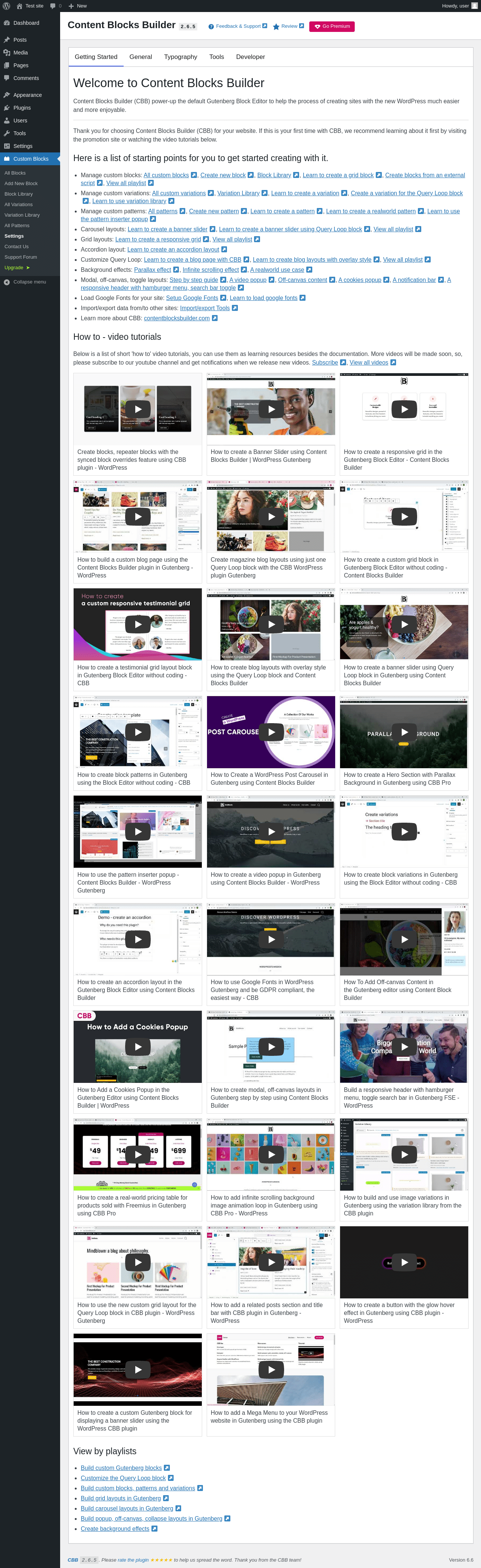Viewport: 481px width, 1568px height.
Task: Open All Variations submenu item
Action: tap(19, 205)
